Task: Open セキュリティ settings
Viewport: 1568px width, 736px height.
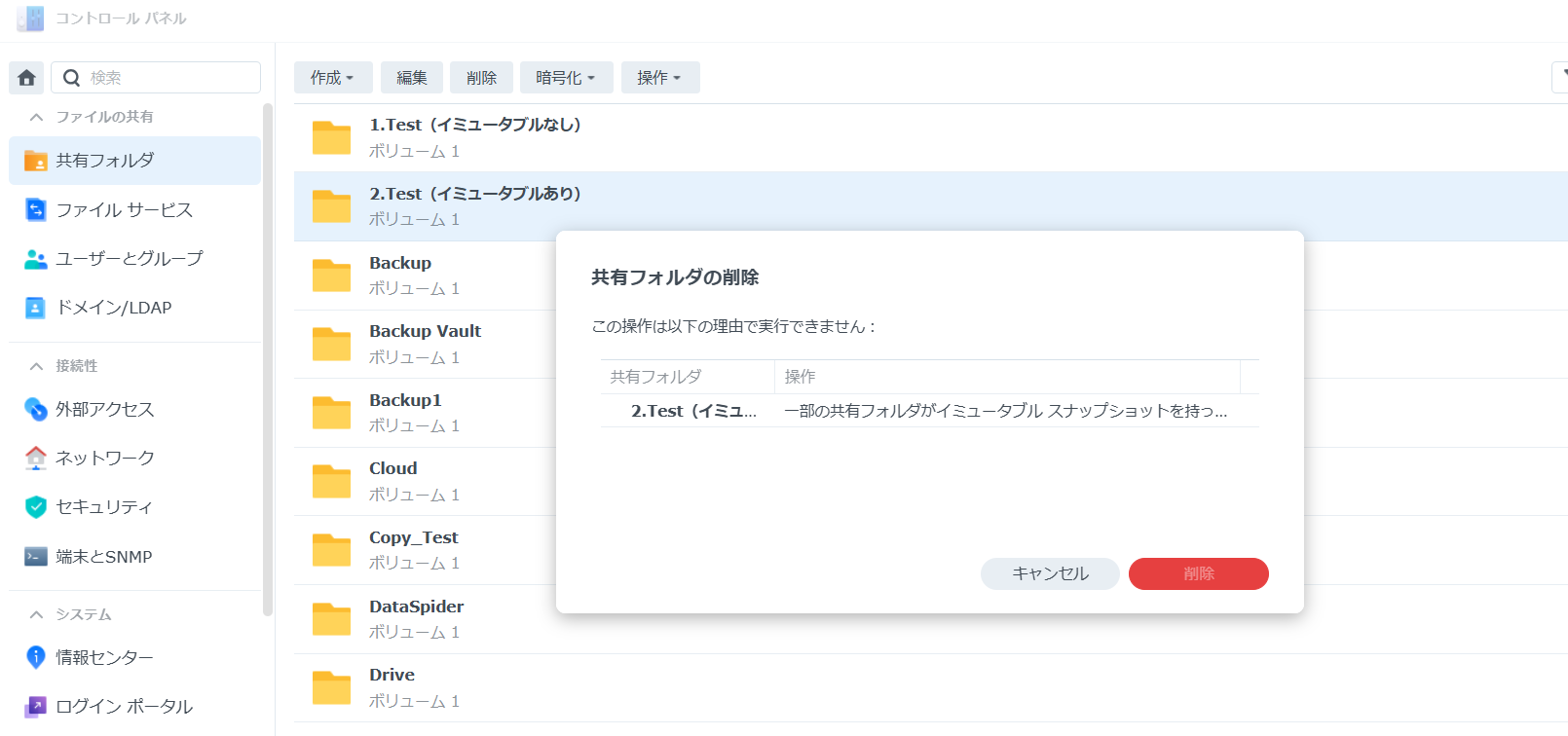Action: pos(103,507)
